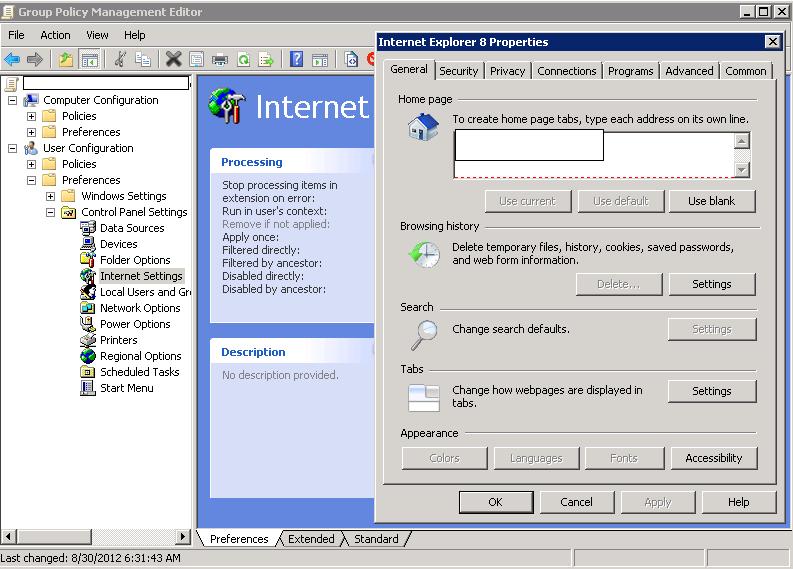Image resolution: width=793 pixels, height=569 pixels.
Task: Click the Properties toolbar icon
Action: [196, 60]
